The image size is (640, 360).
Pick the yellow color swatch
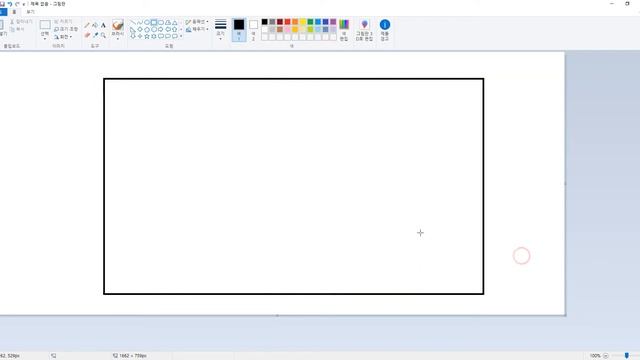pyautogui.click(x=302, y=22)
